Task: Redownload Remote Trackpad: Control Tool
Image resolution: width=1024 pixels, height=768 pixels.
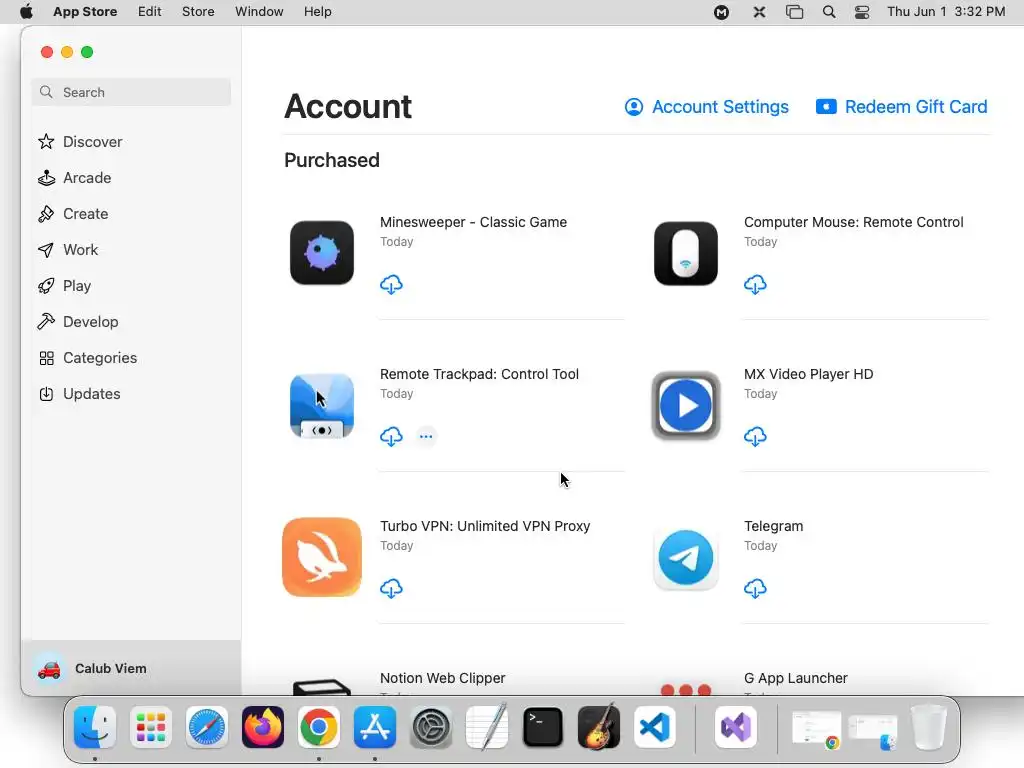Action: coord(391,436)
